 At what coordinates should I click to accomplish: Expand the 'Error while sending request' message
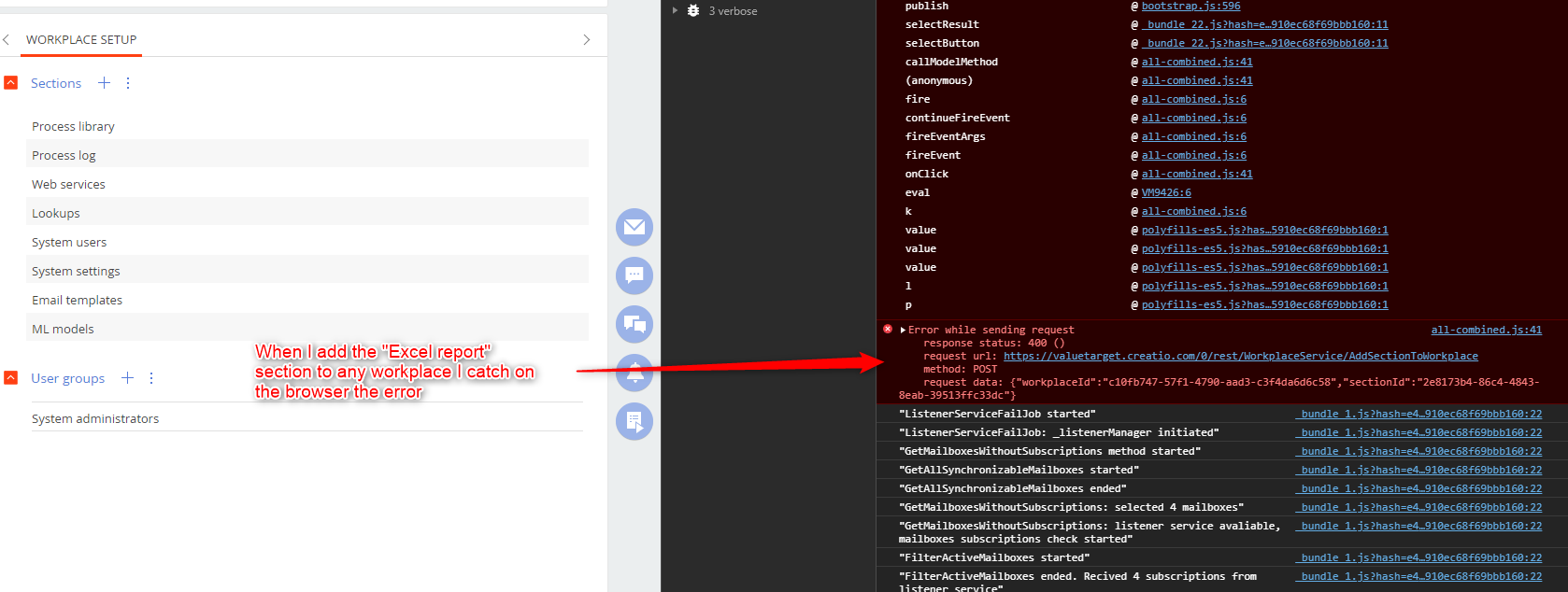coord(903,330)
